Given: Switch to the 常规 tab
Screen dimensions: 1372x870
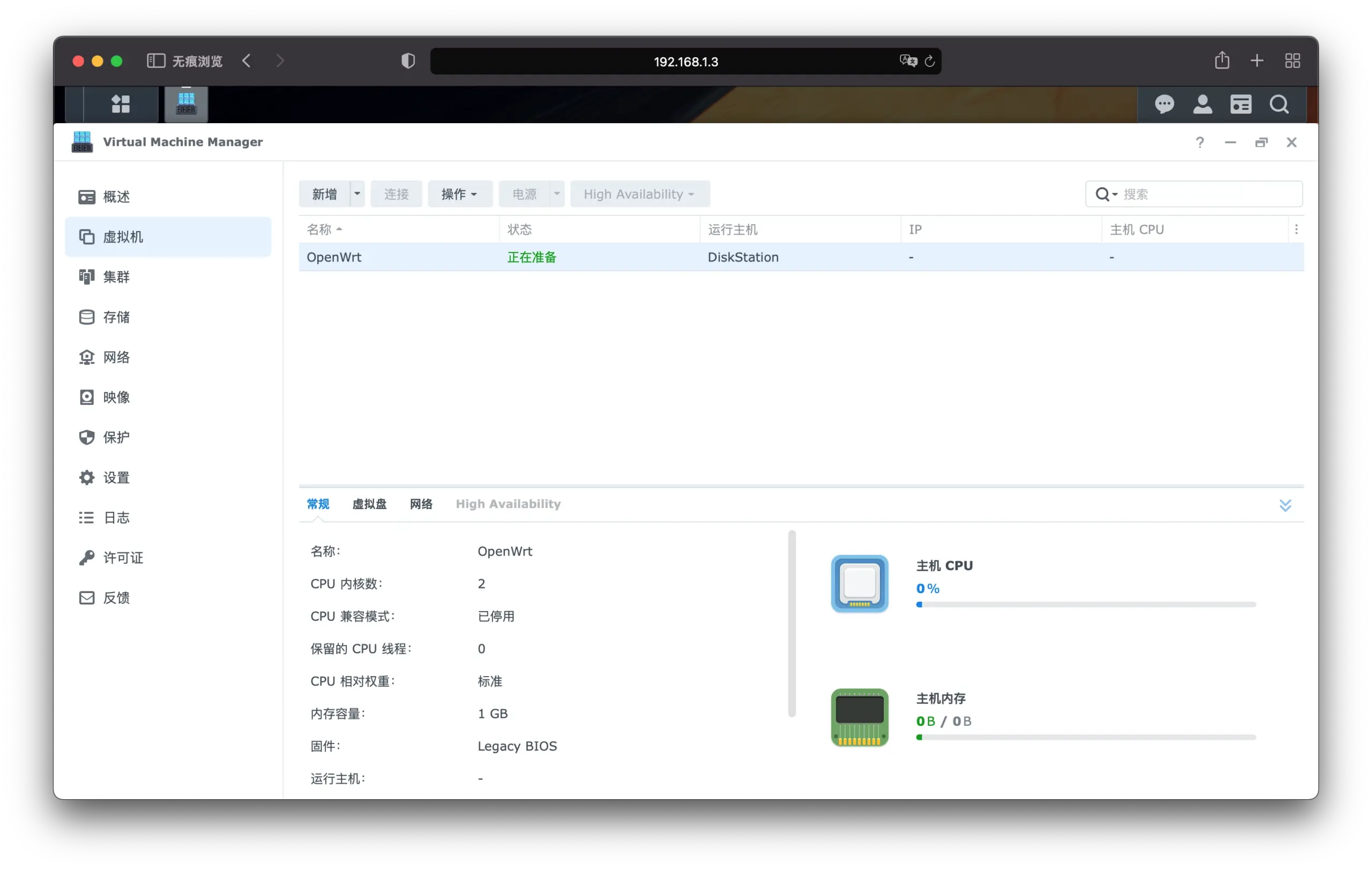Looking at the screenshot, I should click(318, 504).
